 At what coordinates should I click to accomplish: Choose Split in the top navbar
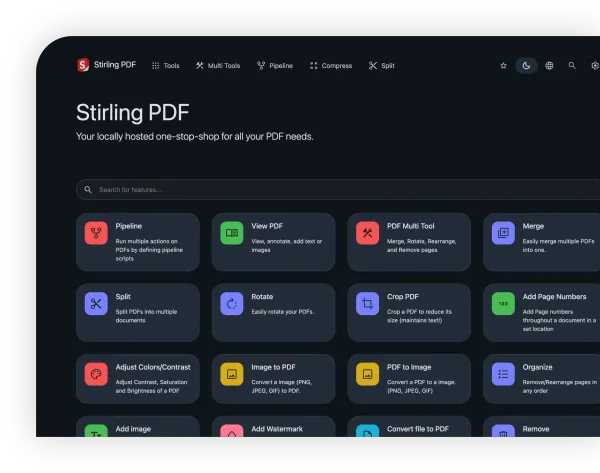tap(382, 66)
